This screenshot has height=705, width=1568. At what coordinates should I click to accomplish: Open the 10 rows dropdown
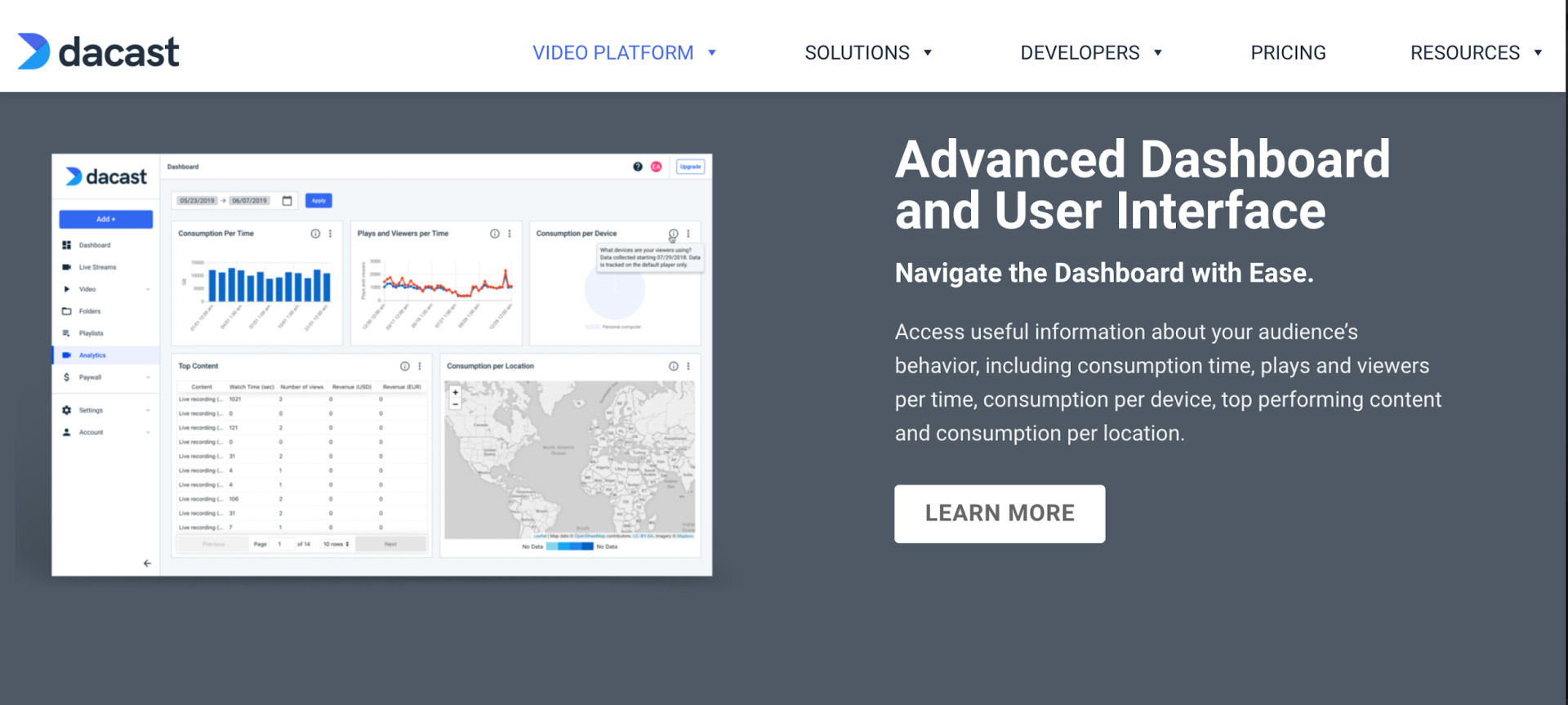[x=336, y=544]
